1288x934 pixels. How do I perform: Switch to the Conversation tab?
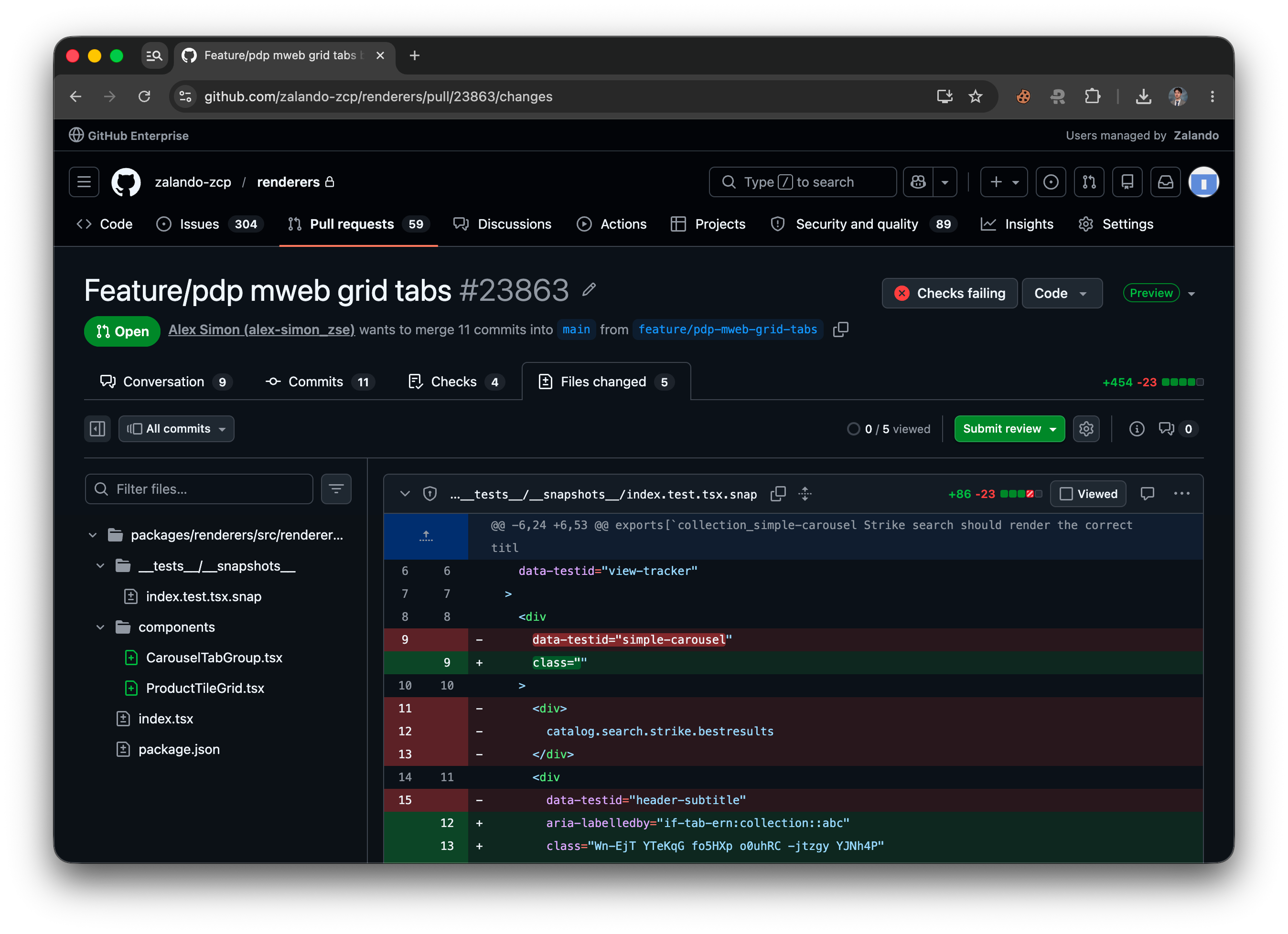(x=165, y=382)
